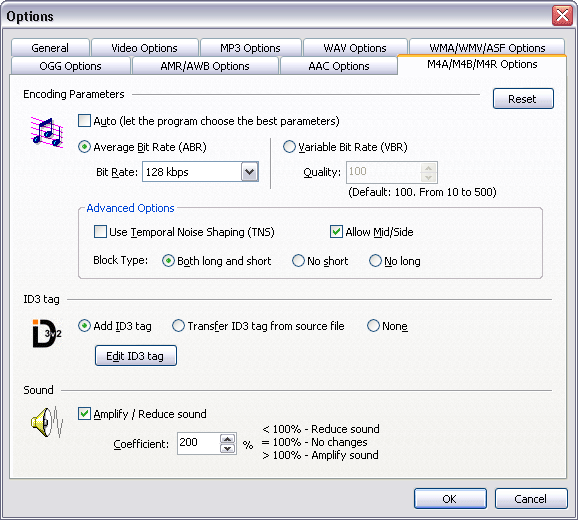Select the M4A/M4B/M4R Options tab

pos(482,64)
